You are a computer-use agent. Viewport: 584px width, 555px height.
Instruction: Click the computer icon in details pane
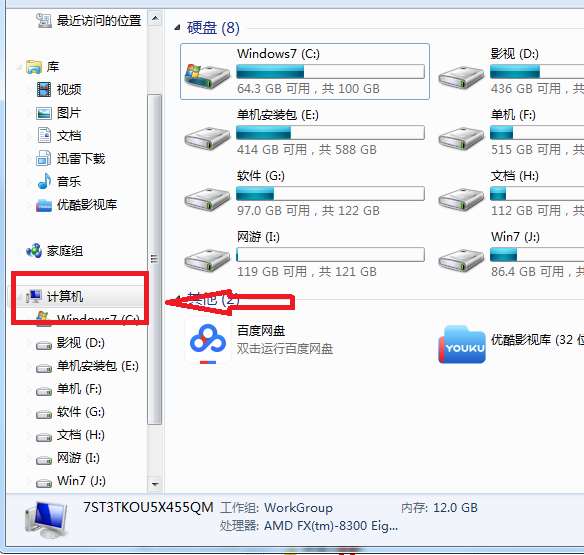pyautogui.click(x=46, y=521)
